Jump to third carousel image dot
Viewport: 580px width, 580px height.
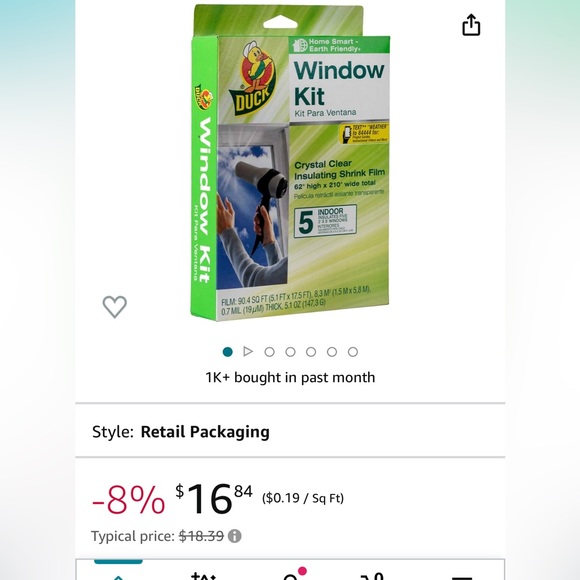click(269, 352)
